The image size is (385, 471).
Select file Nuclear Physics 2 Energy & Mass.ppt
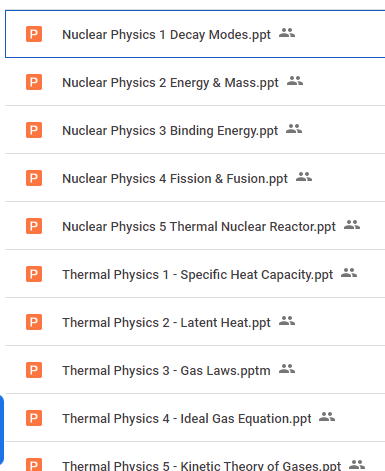tap(195, 82)
